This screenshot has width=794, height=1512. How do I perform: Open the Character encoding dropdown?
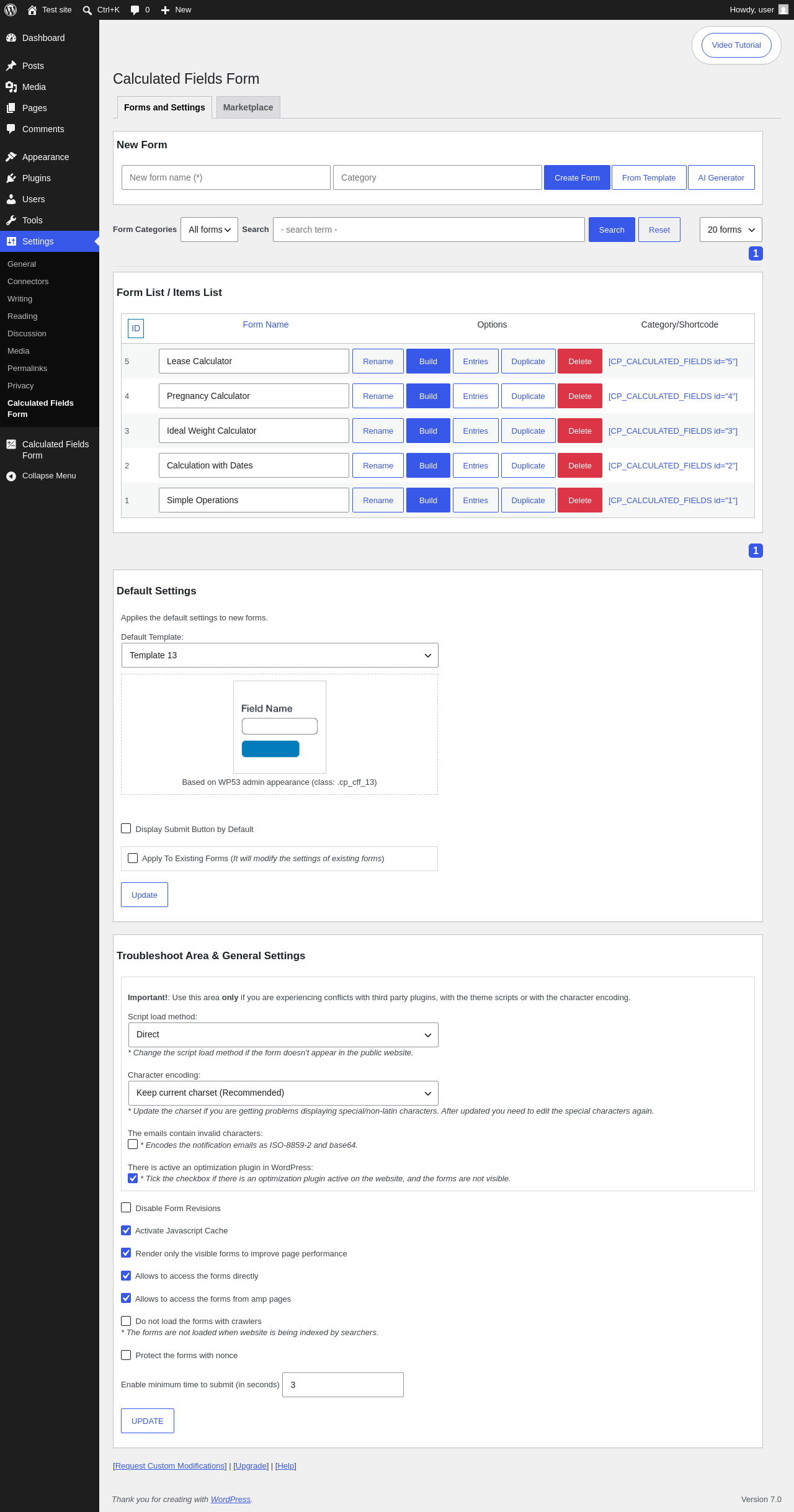[283, 1093]
